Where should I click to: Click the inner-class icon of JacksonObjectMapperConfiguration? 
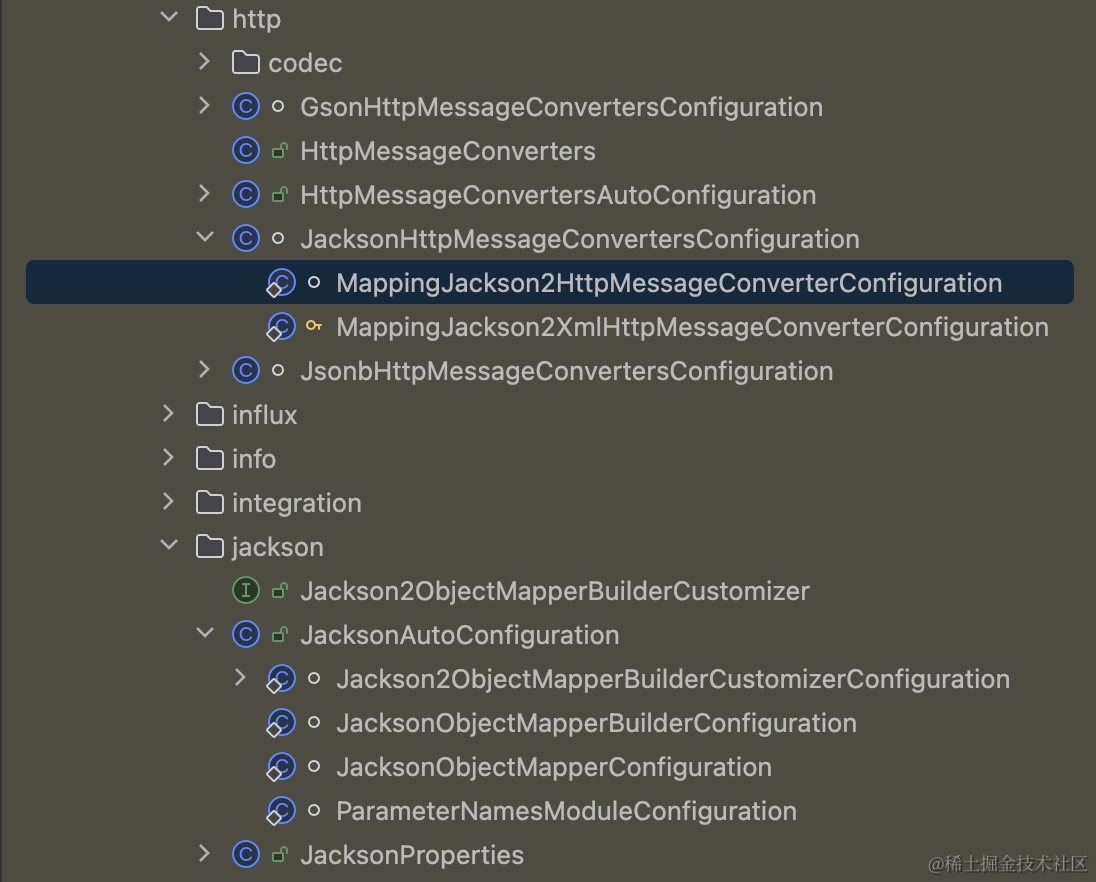coord(282,766)
